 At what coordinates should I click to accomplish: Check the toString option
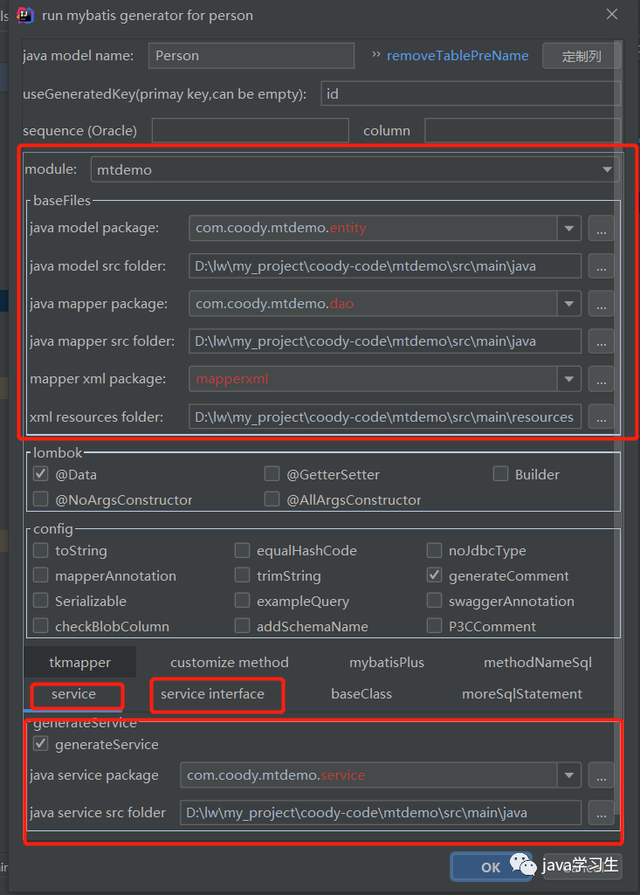(x=41, y=550)
